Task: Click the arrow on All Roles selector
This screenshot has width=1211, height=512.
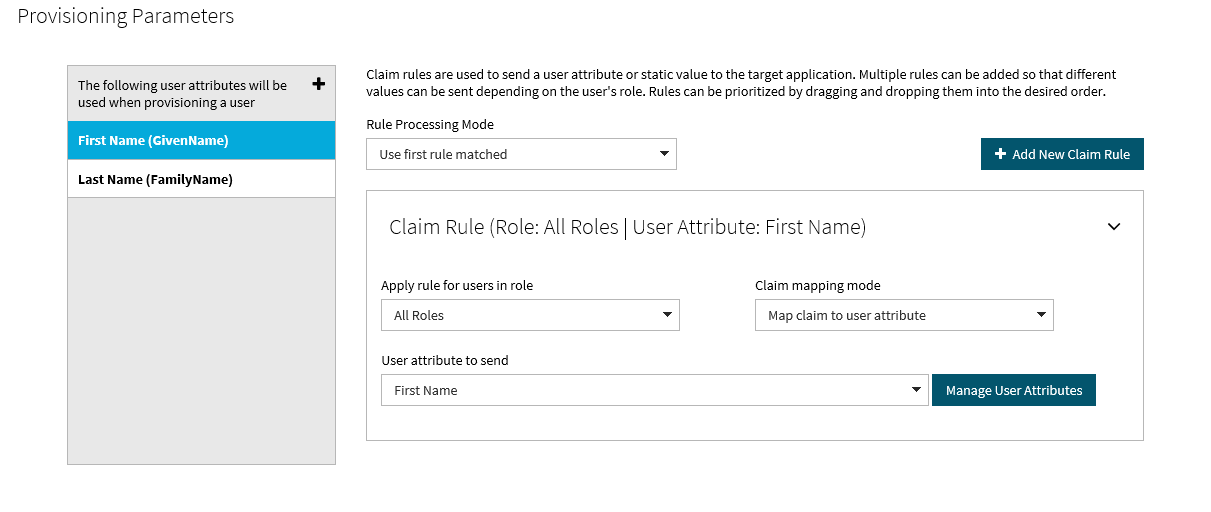Action: (667, 315)
